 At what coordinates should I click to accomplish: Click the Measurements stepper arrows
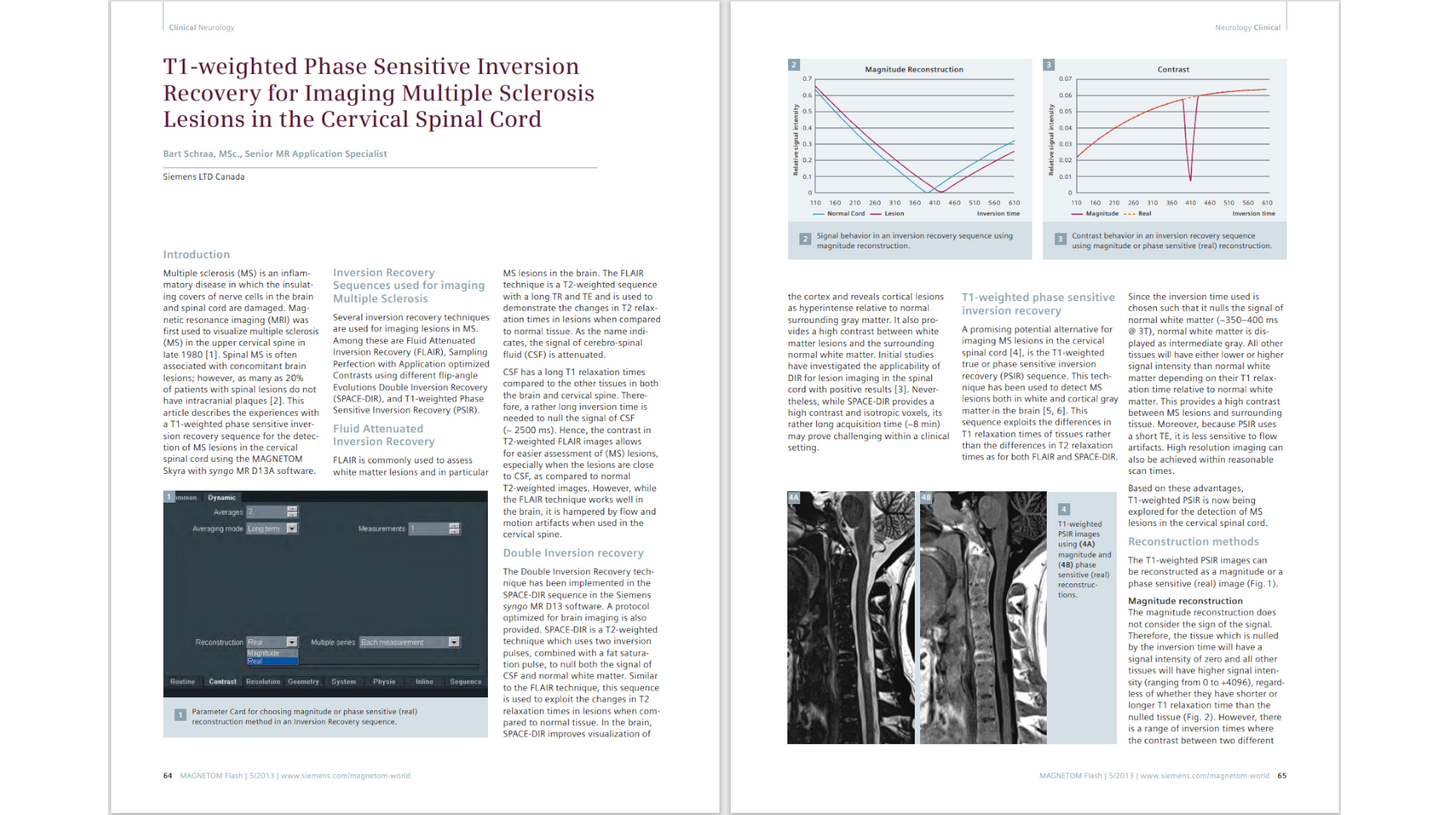pos(454,528)
